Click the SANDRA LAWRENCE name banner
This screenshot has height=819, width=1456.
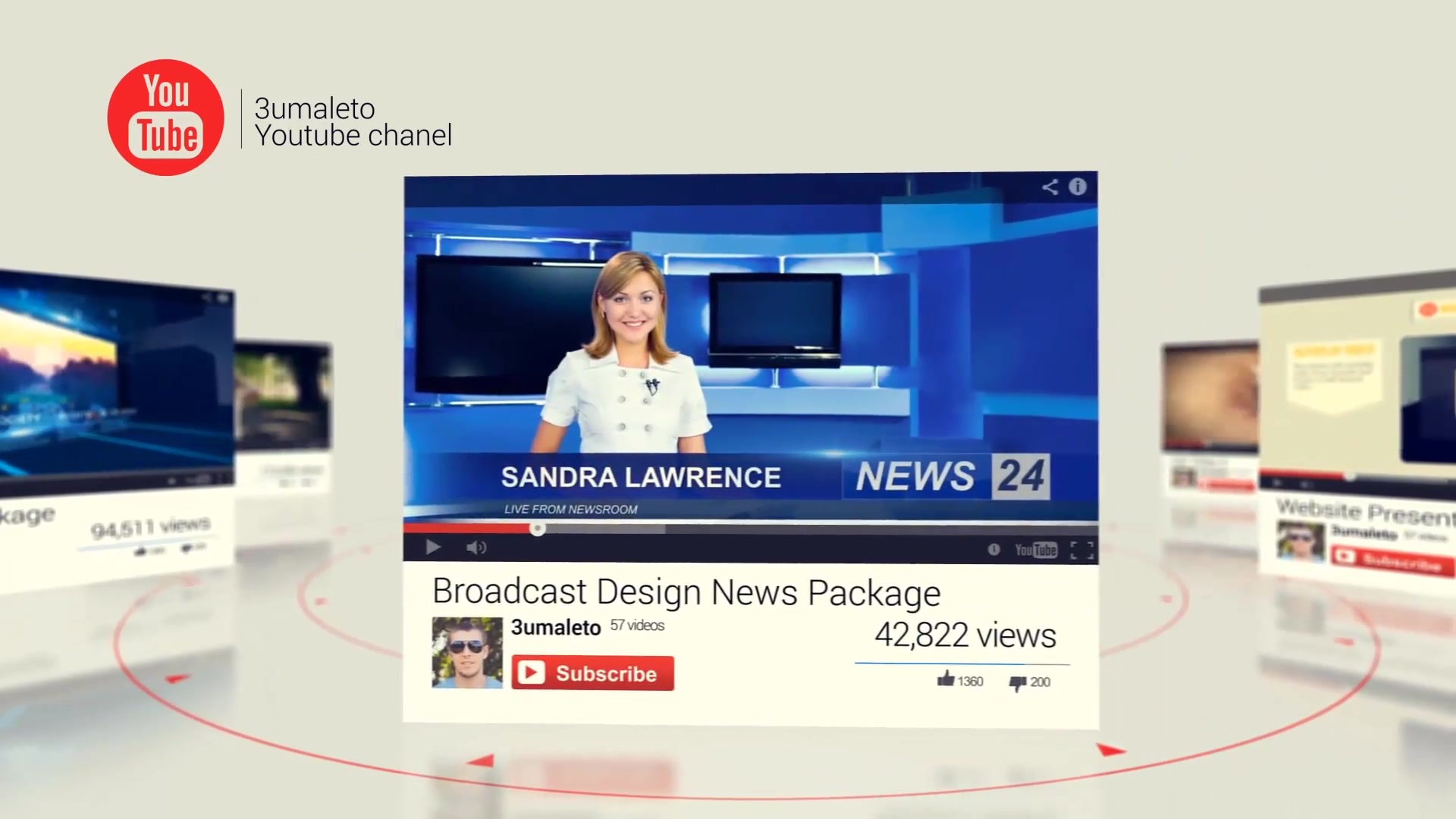(x=641, y=477)
